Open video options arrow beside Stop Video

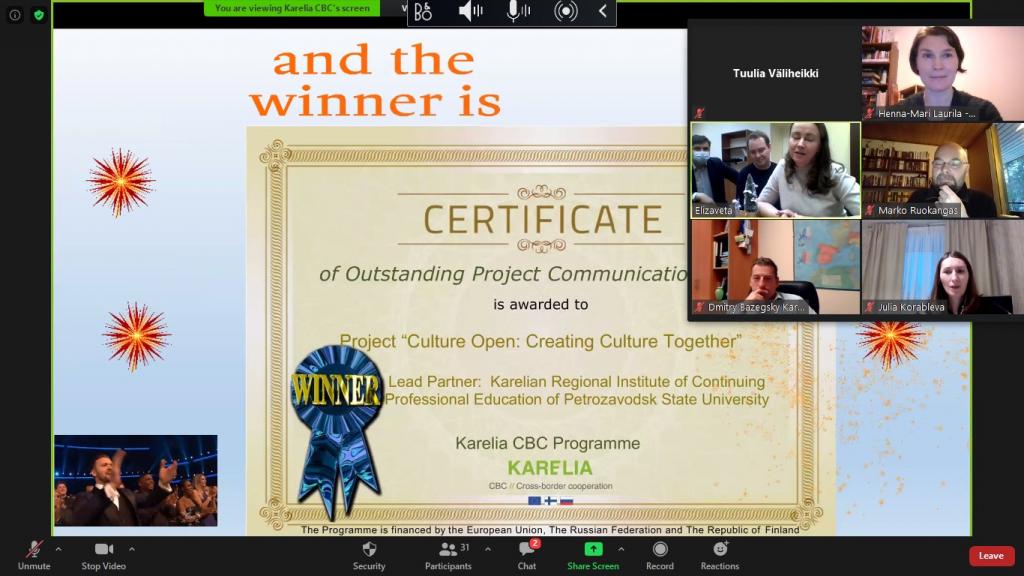(132, 549)
